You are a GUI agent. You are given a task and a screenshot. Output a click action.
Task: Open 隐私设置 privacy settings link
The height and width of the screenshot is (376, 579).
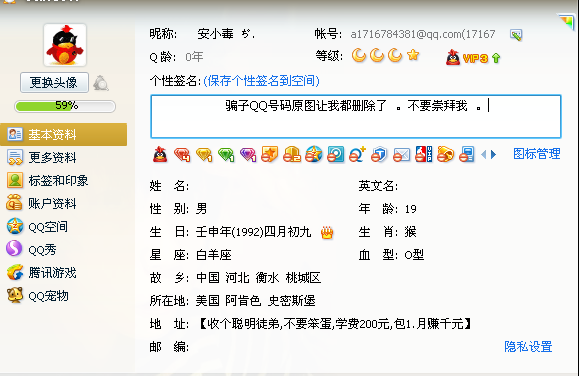[x=528, y=346]
